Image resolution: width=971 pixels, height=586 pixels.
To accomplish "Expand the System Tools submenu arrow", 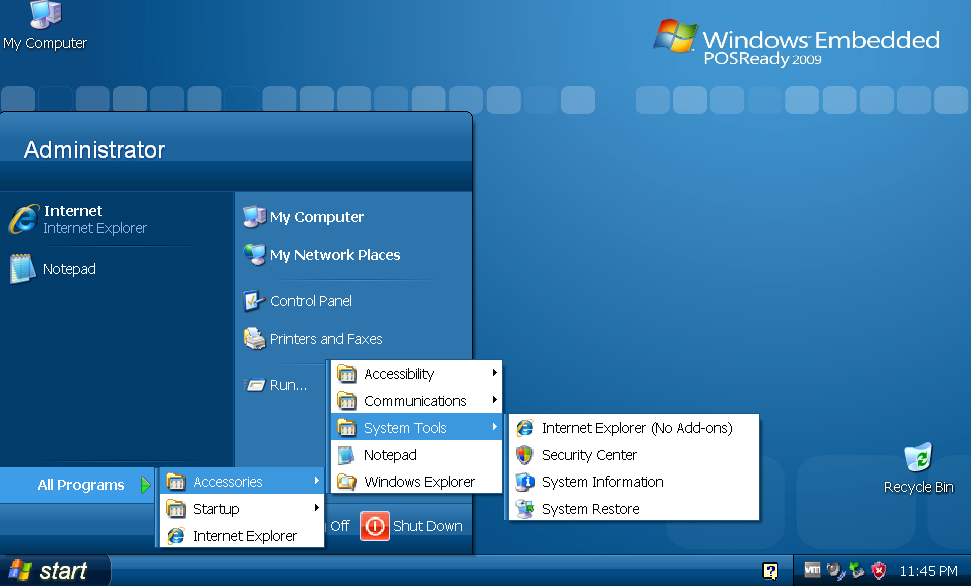I will click(495, 427).
